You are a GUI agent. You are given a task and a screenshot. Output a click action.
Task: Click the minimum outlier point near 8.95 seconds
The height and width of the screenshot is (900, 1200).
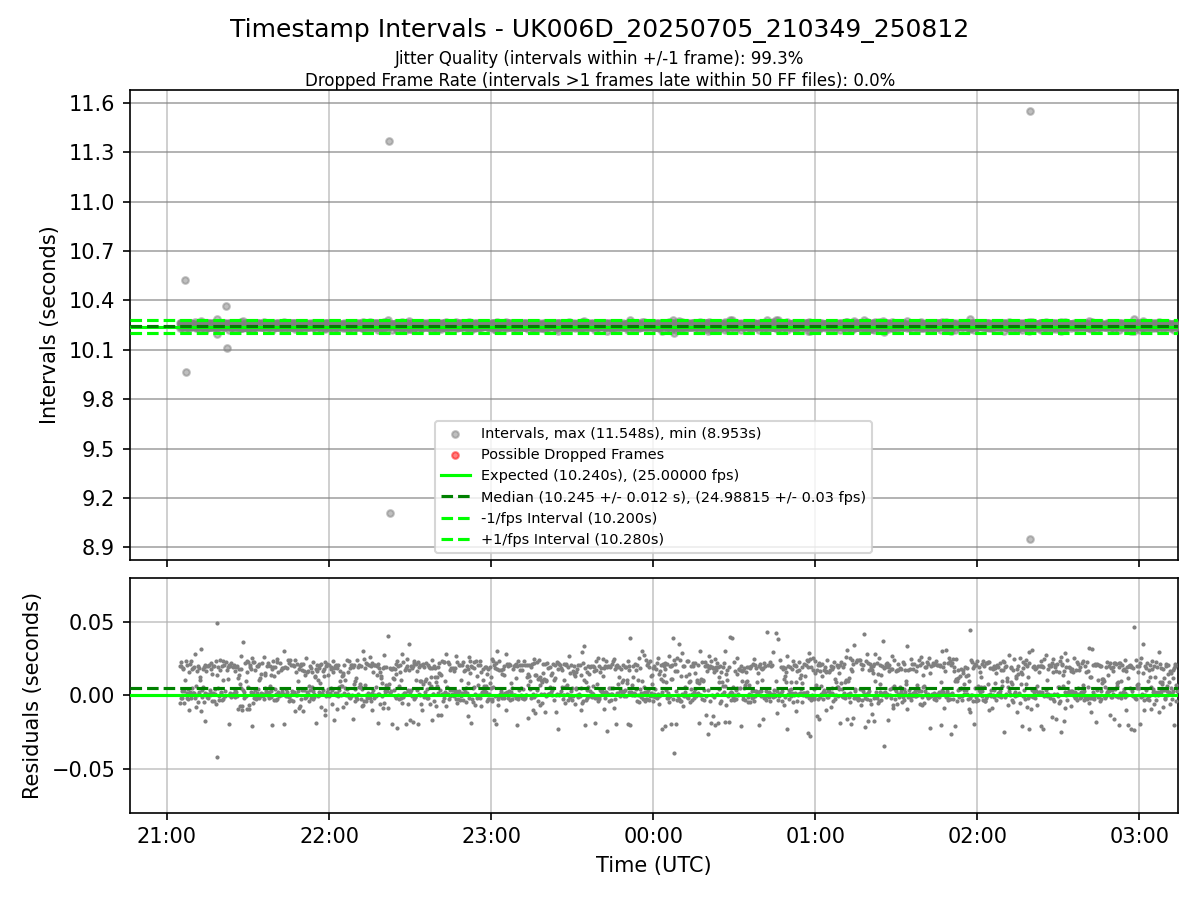click(x=1030, y=539)
